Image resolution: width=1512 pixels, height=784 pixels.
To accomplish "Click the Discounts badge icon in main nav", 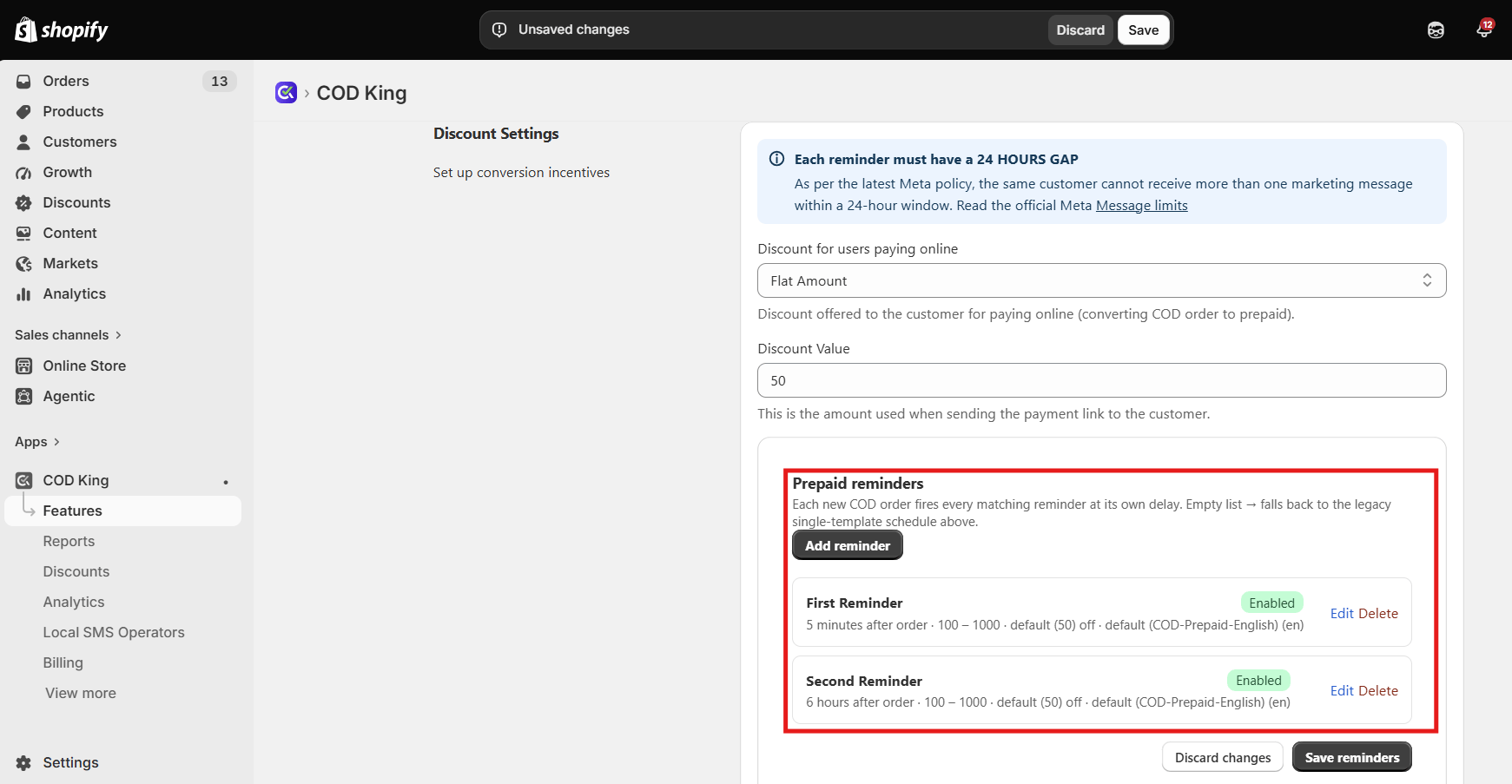I will [23, 202].
